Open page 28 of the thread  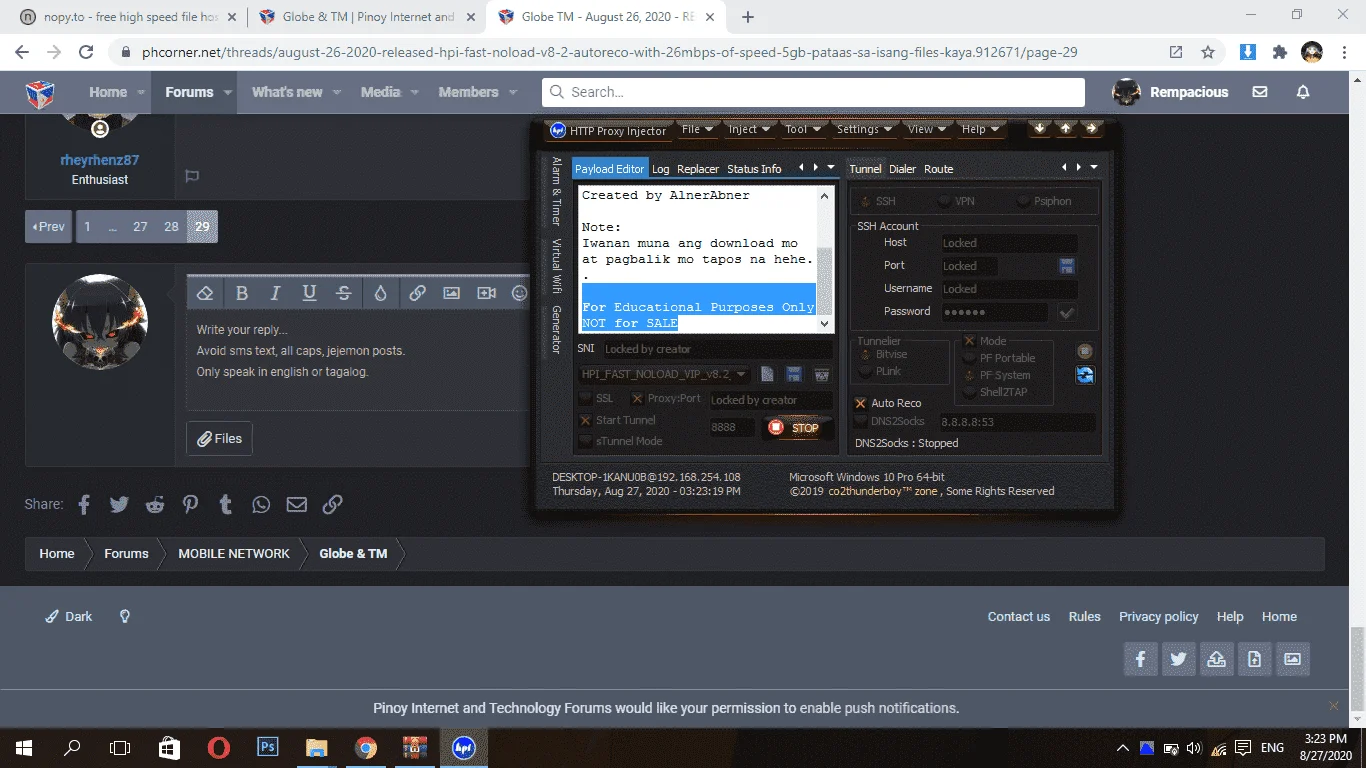point(171,227)
